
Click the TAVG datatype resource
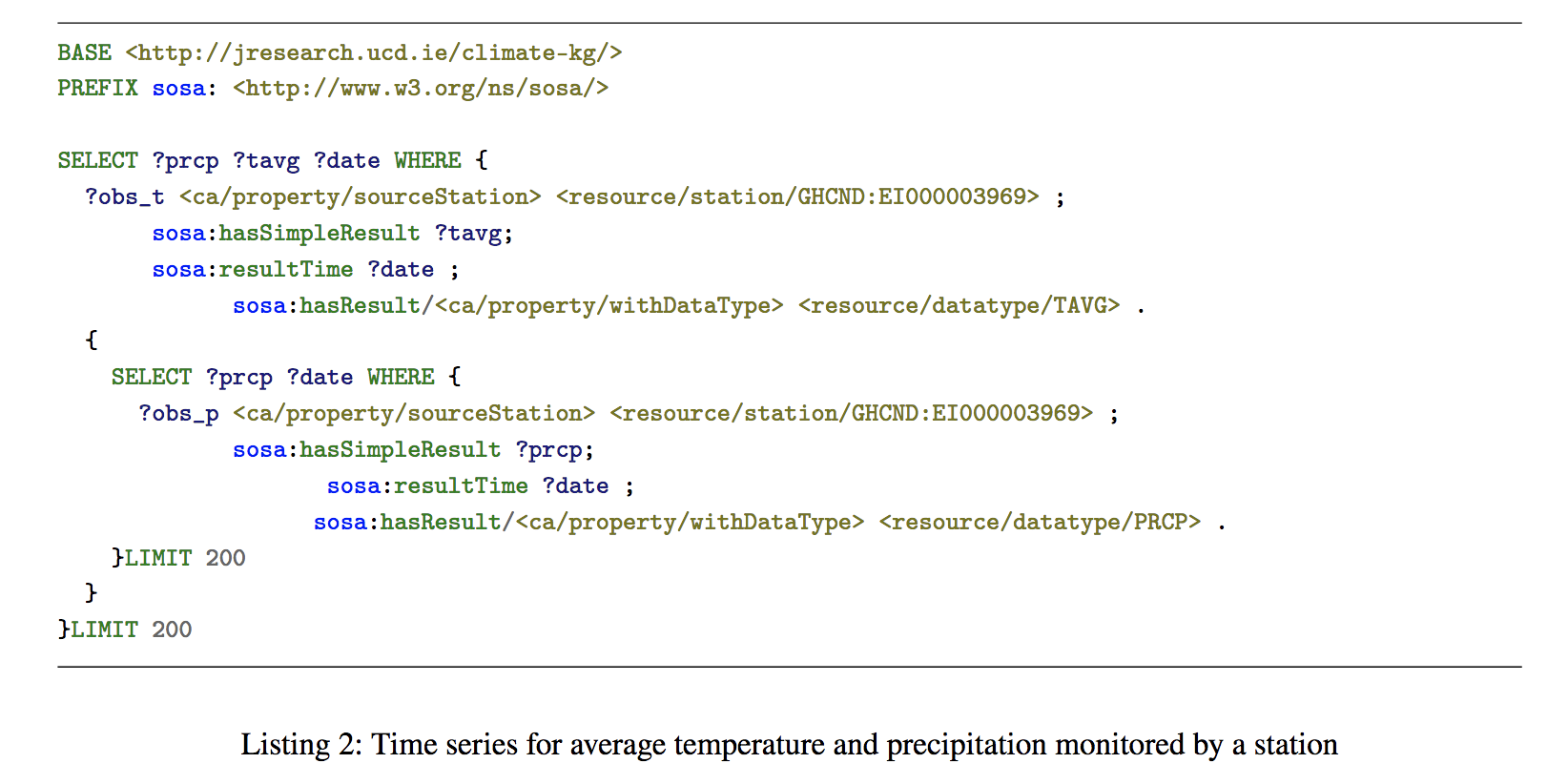click(959, 305)
